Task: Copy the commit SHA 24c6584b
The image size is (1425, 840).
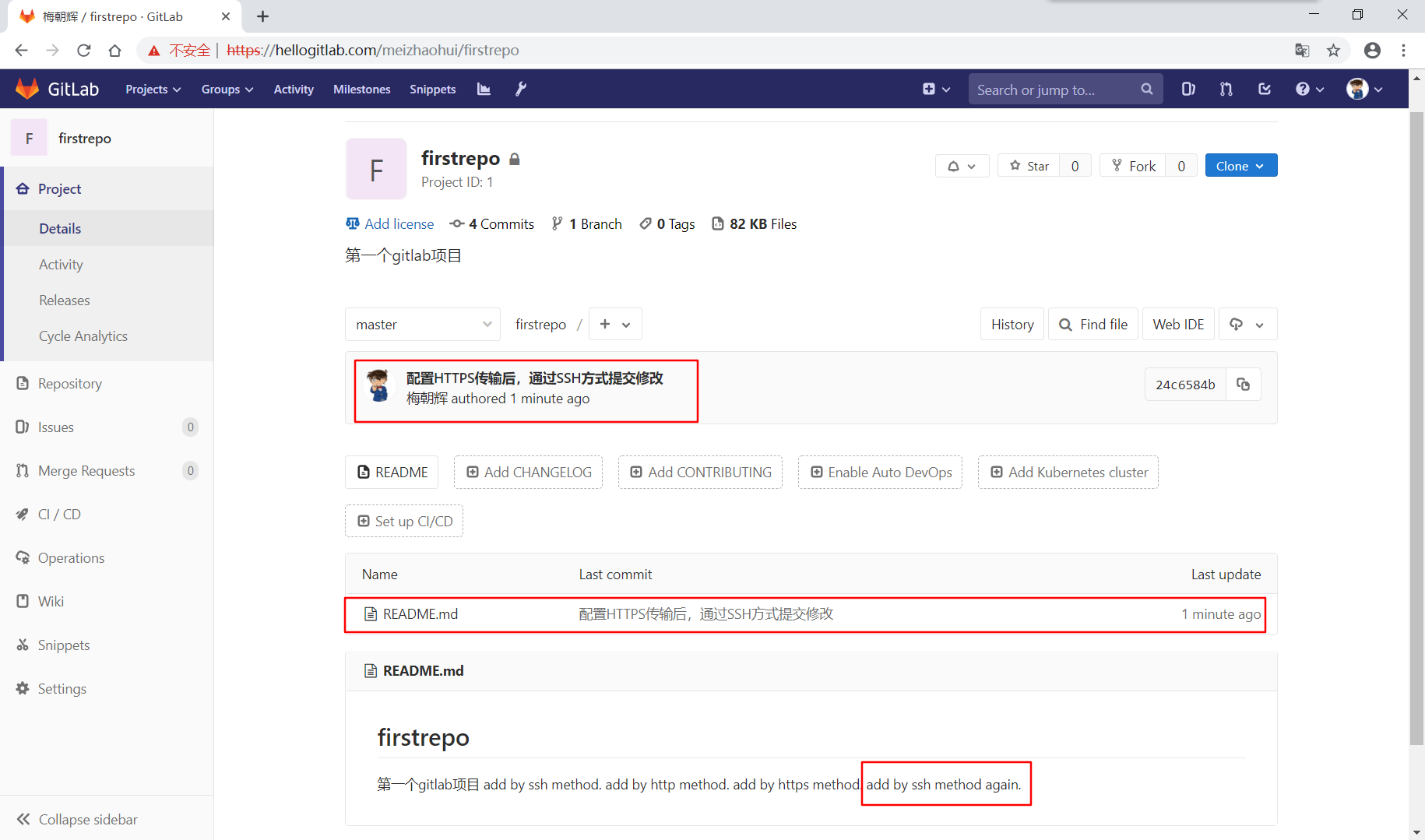Action: tap(1244, 385)
